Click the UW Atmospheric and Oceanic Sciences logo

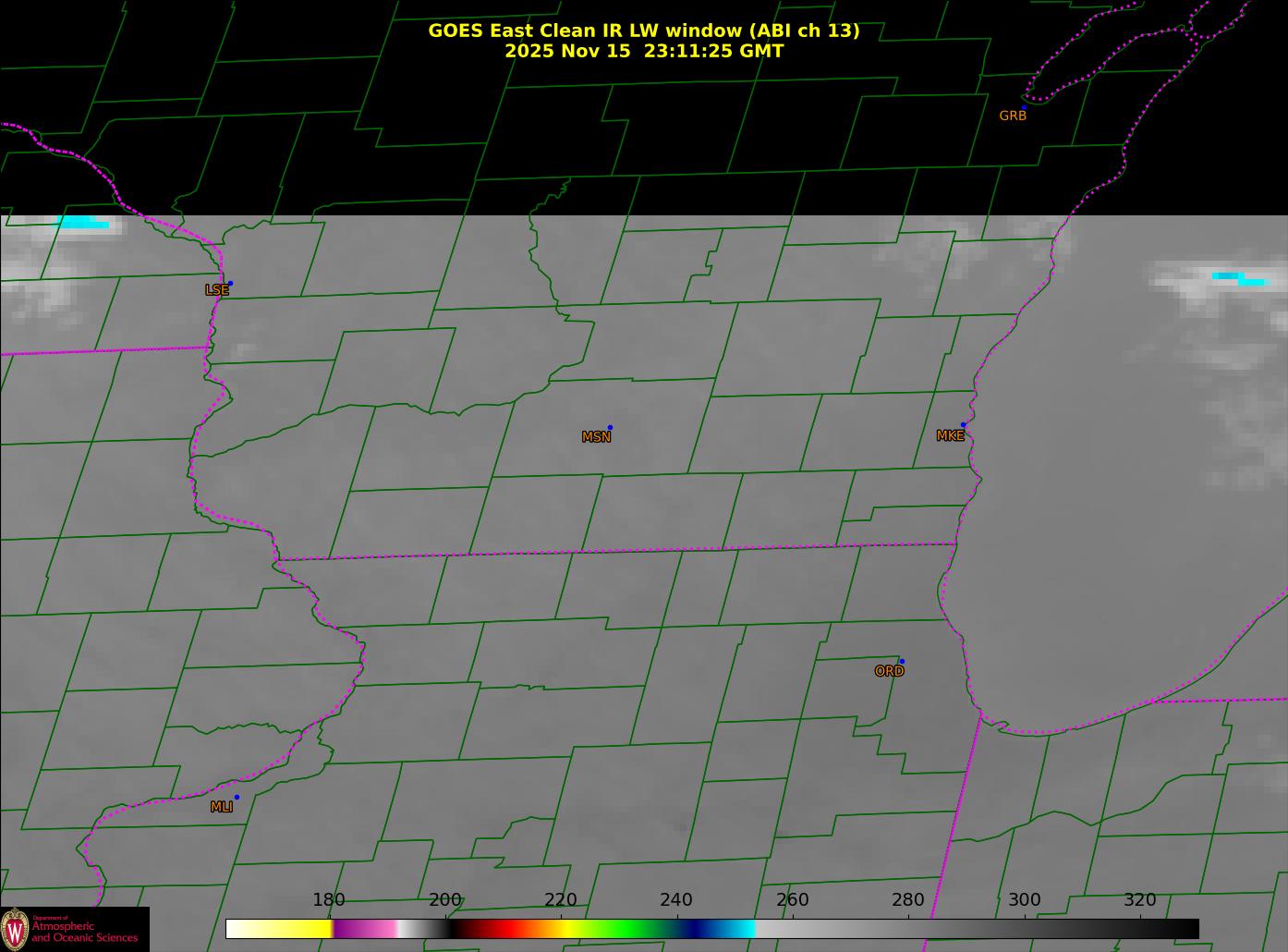coord(74,929)
